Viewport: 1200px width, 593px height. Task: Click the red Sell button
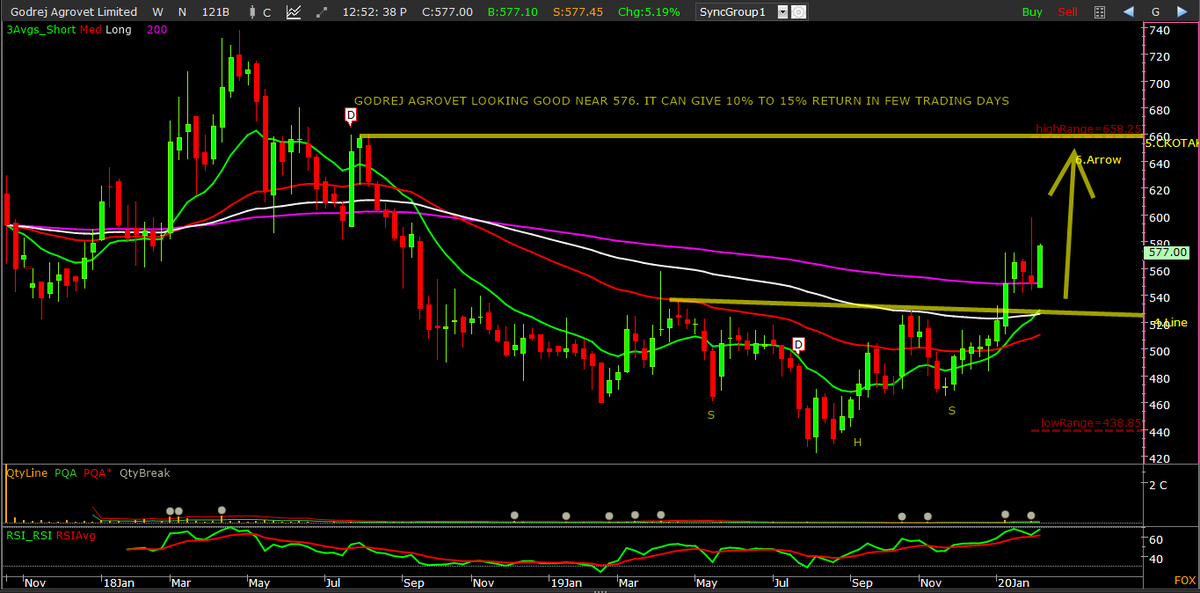click(x=1068, y=12)
